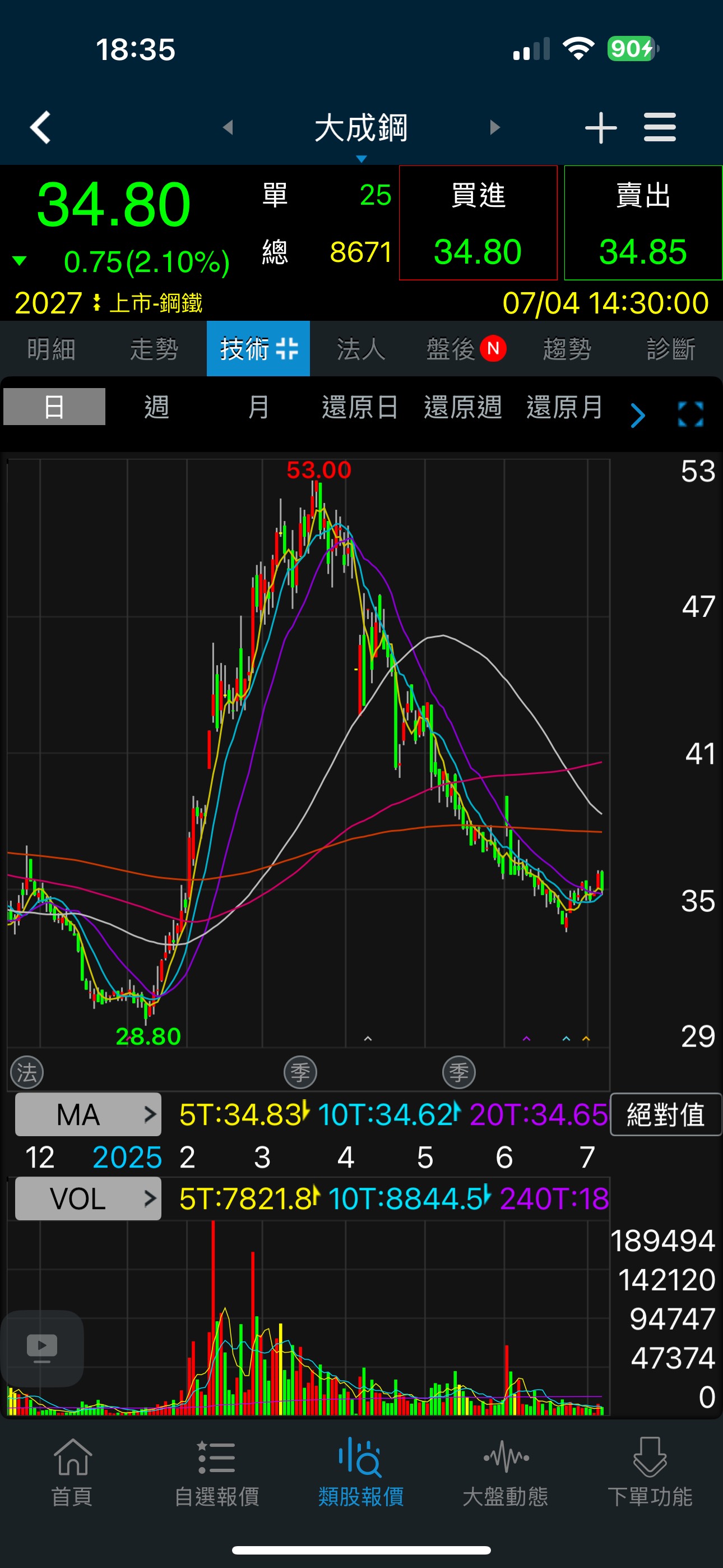Tap the 2025 year label on axis
This screenshot has width=723, height=1568.
coord(127,1157)
